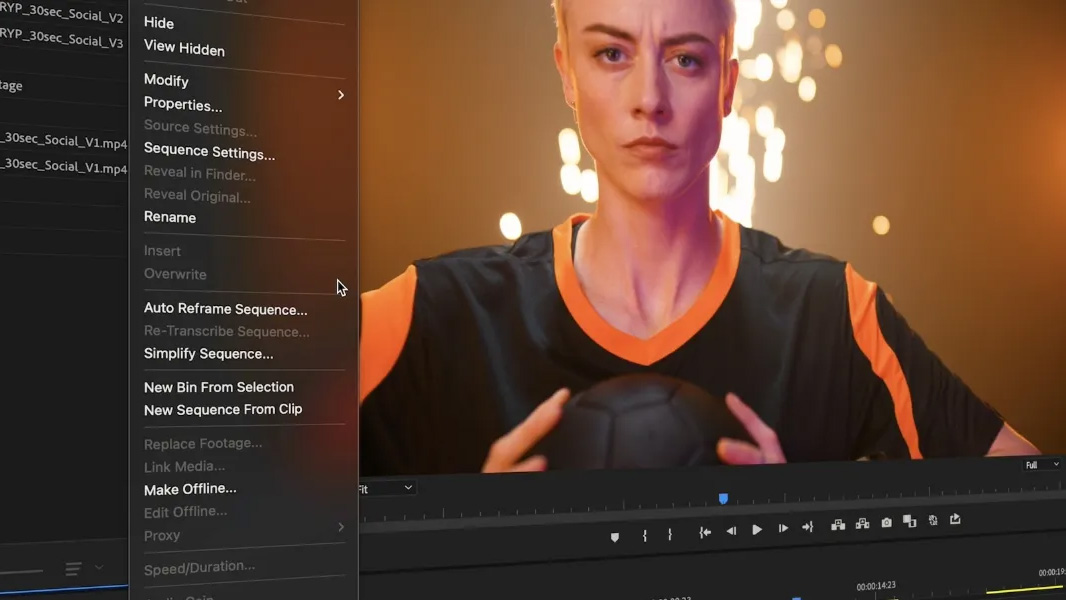
Task: Click the Lift icon
Action: coord(838,525)
